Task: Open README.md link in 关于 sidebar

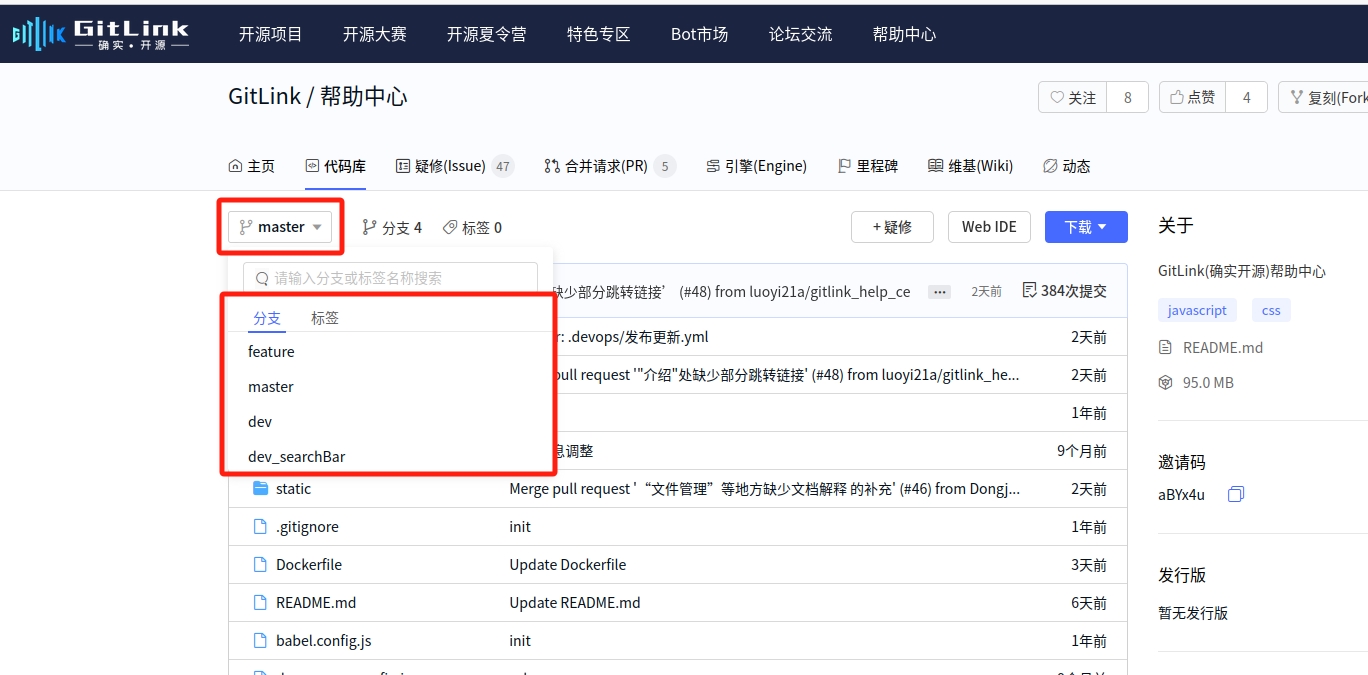Action: click(x=1223, y=348)
